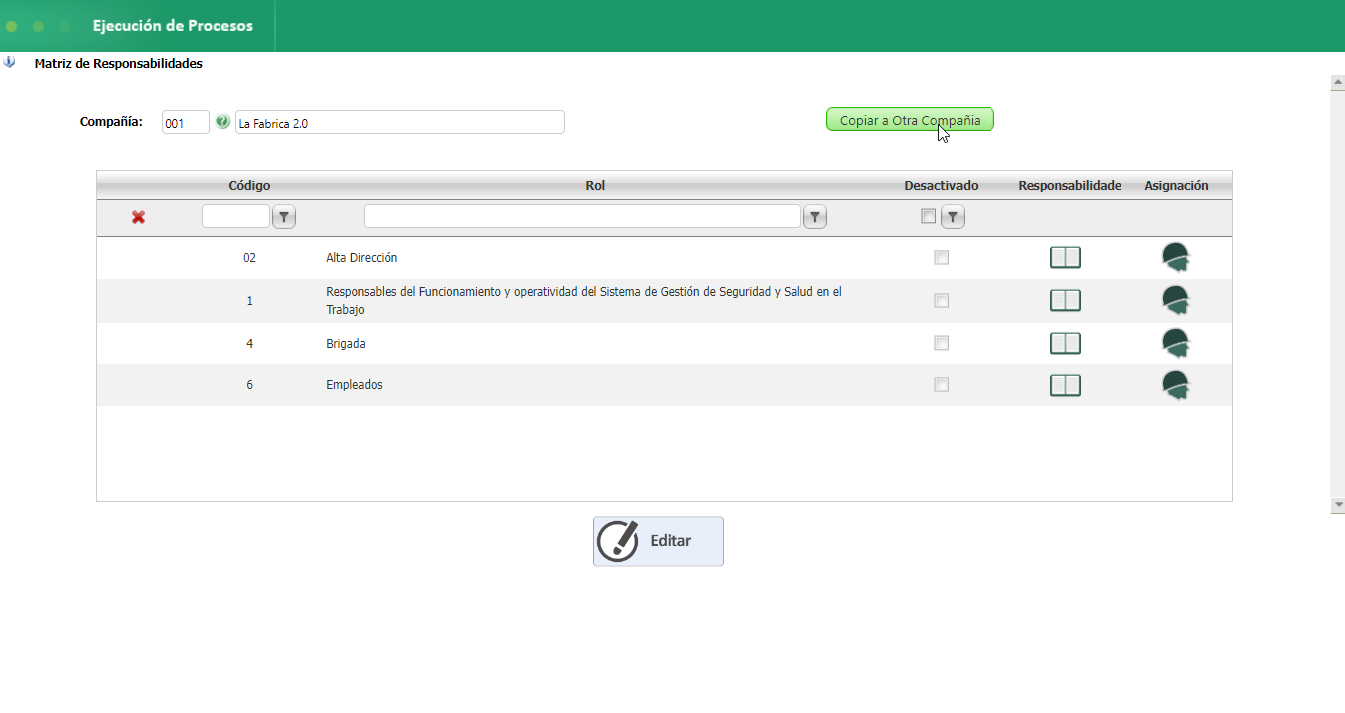Click the Desactivado filter funnel icon
The width and height of the screenshot is (1345, 713).
pyautogui.click(x=953, y=217)
